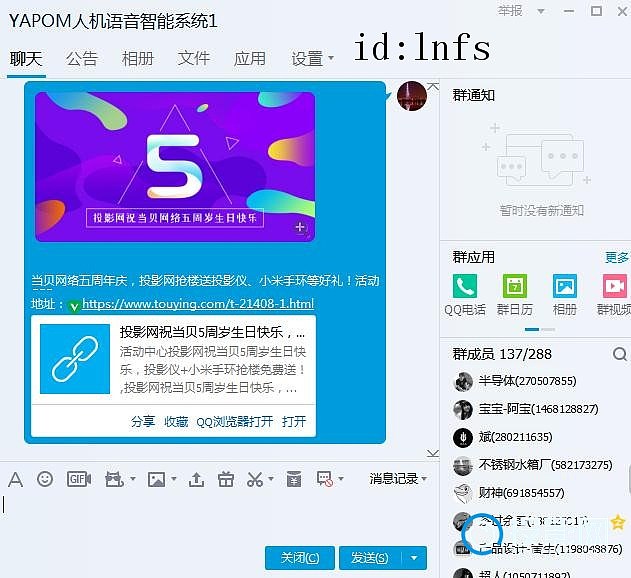The image size is (631, 578).
Task: Click the upload file icon
Action: point(196,479)
